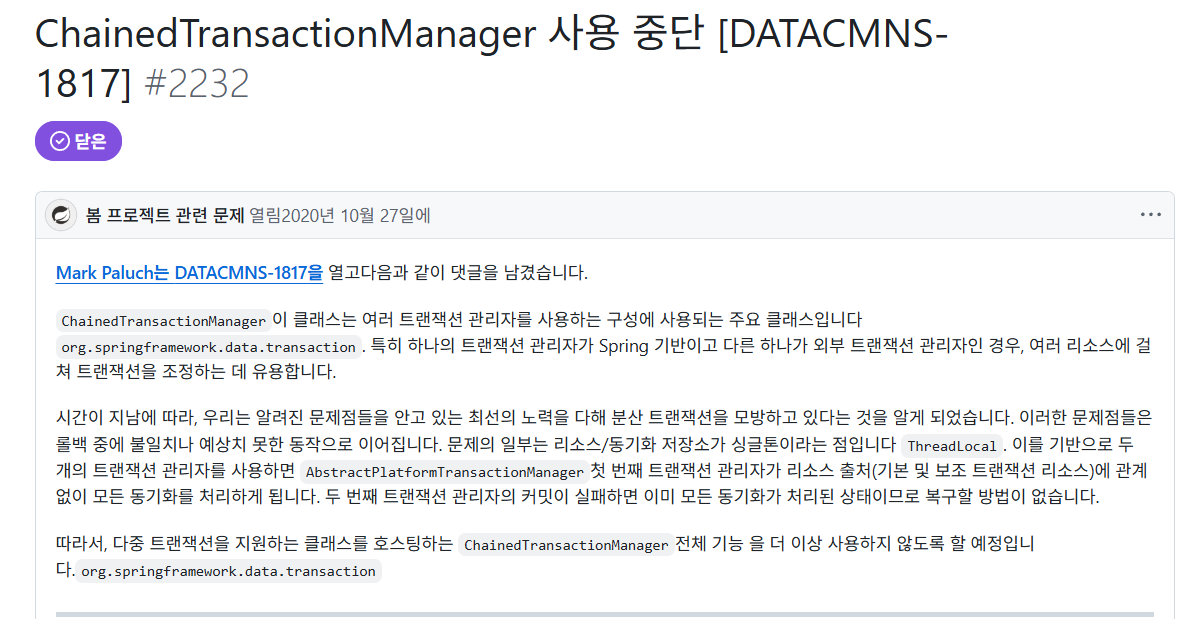Click the purple 닫은 status badge text
Screen dimensions: 1189x619
pyautogui.click(x=90, y=141)
